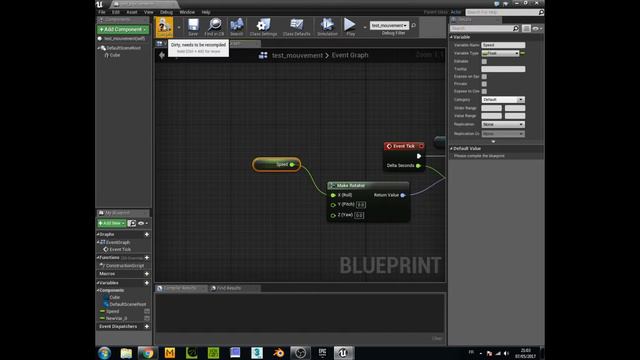640x360 pixels.
Task: Click Clear in the Compiler Results panel
Action: [437, 338]
